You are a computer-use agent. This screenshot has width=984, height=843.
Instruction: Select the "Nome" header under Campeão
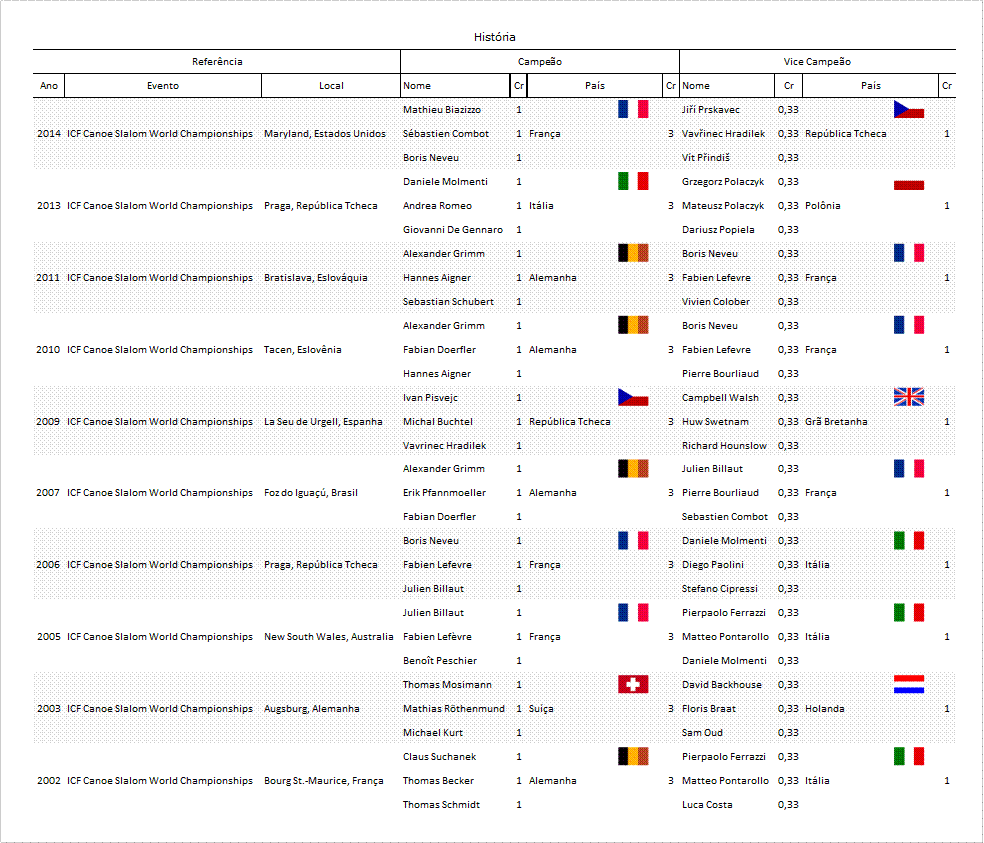pos(417,85)
